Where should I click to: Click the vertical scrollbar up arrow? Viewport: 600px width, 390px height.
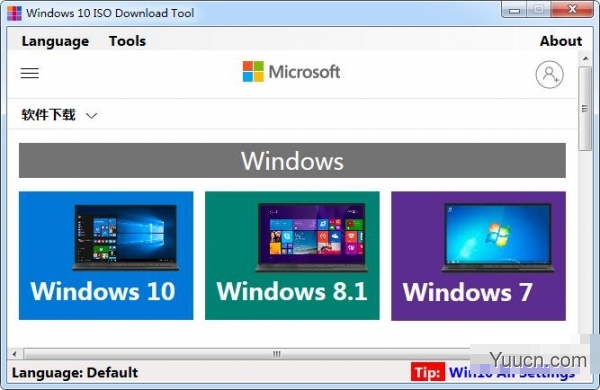[585, 59]
